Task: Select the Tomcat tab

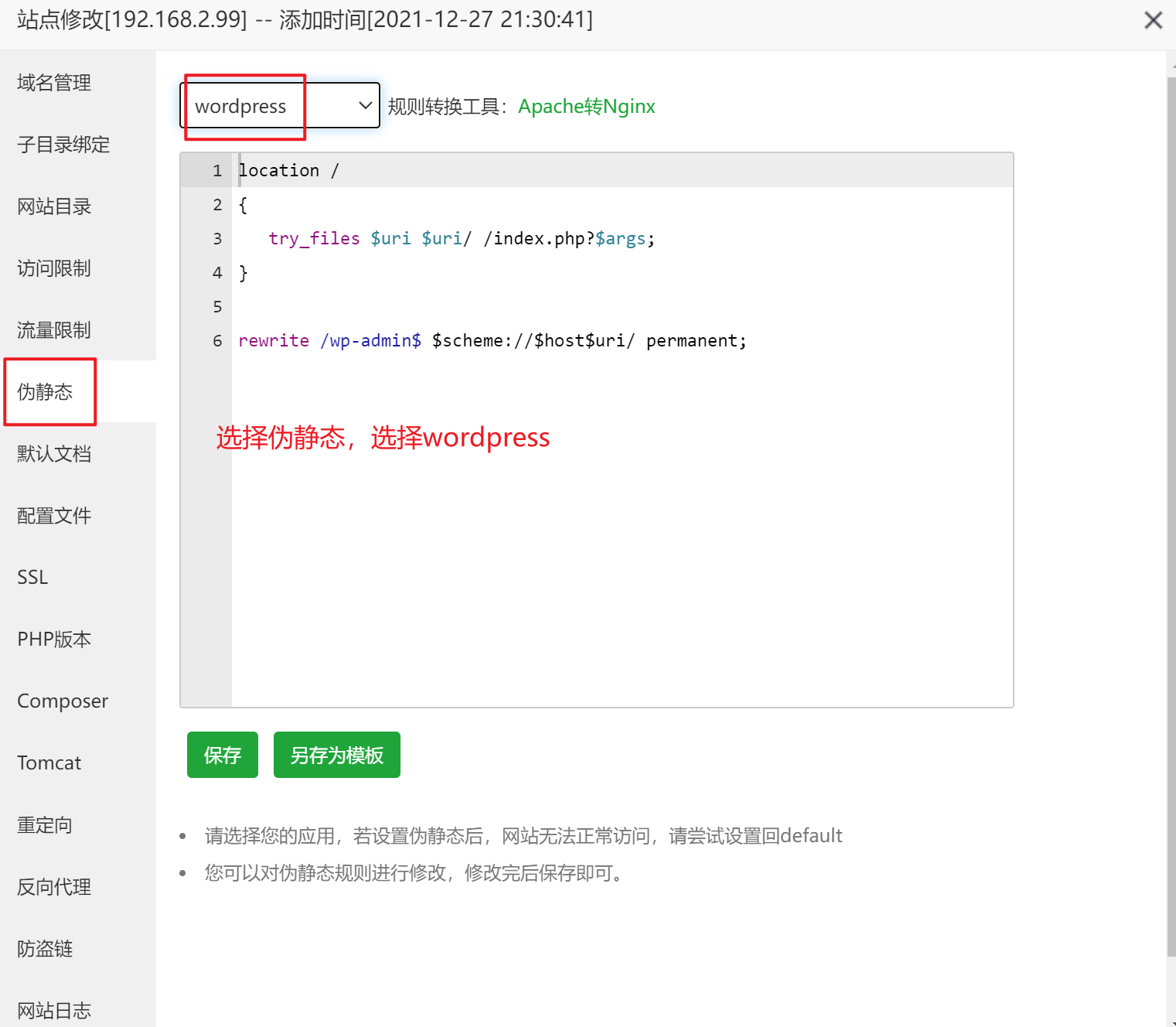Action: pyautogui.click(x=78, y=763)
